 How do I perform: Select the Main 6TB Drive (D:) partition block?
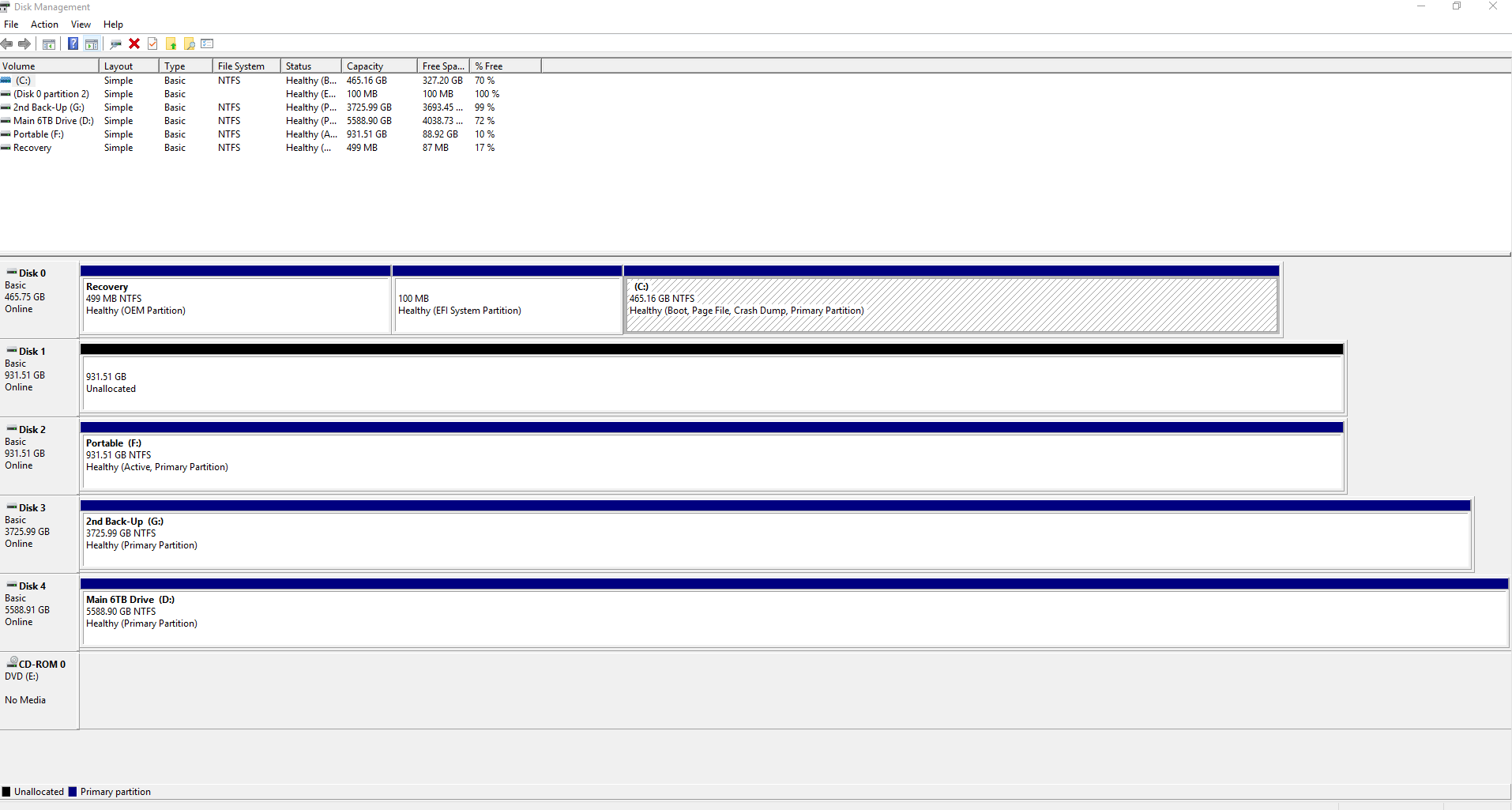coord(795,612)
